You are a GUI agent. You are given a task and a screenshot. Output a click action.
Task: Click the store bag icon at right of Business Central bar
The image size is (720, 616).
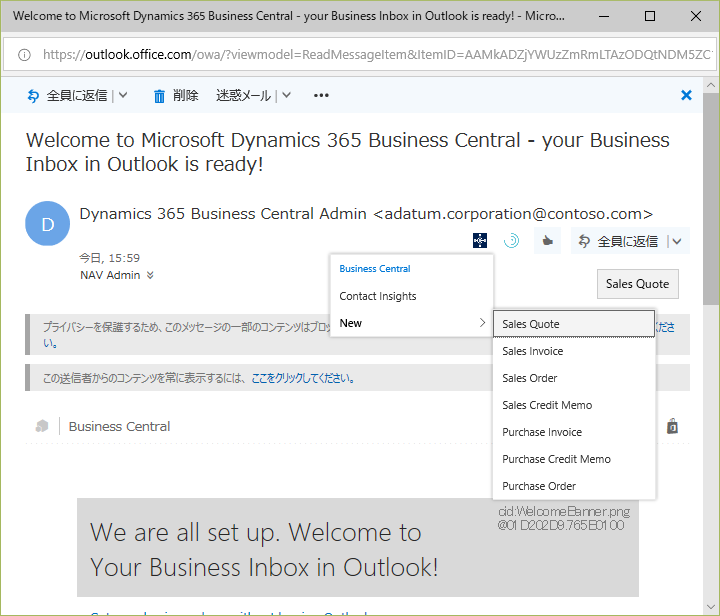tap(673, 426)
